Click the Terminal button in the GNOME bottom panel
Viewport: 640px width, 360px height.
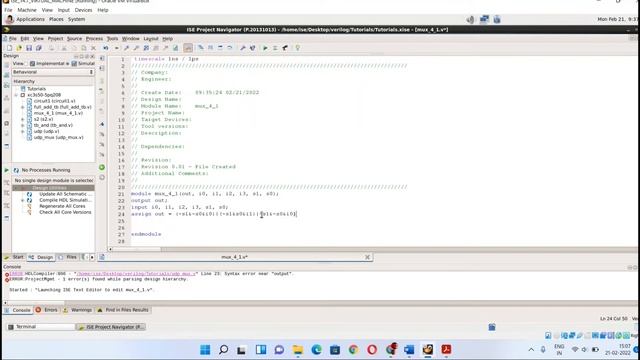click(41, 327)
